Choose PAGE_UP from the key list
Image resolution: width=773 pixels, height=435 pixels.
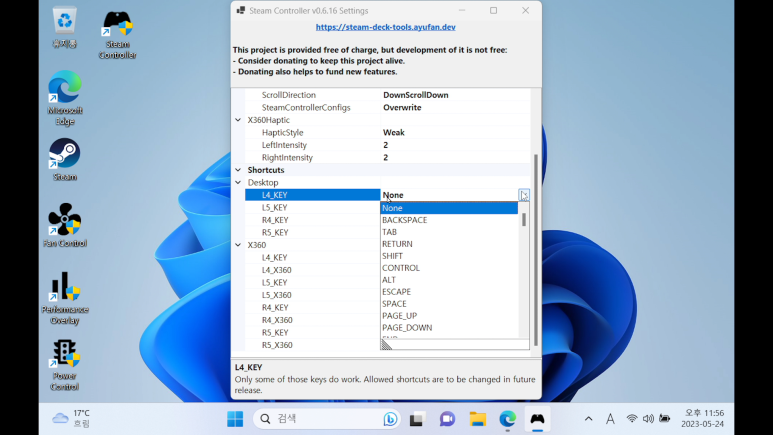pos(449,316)
